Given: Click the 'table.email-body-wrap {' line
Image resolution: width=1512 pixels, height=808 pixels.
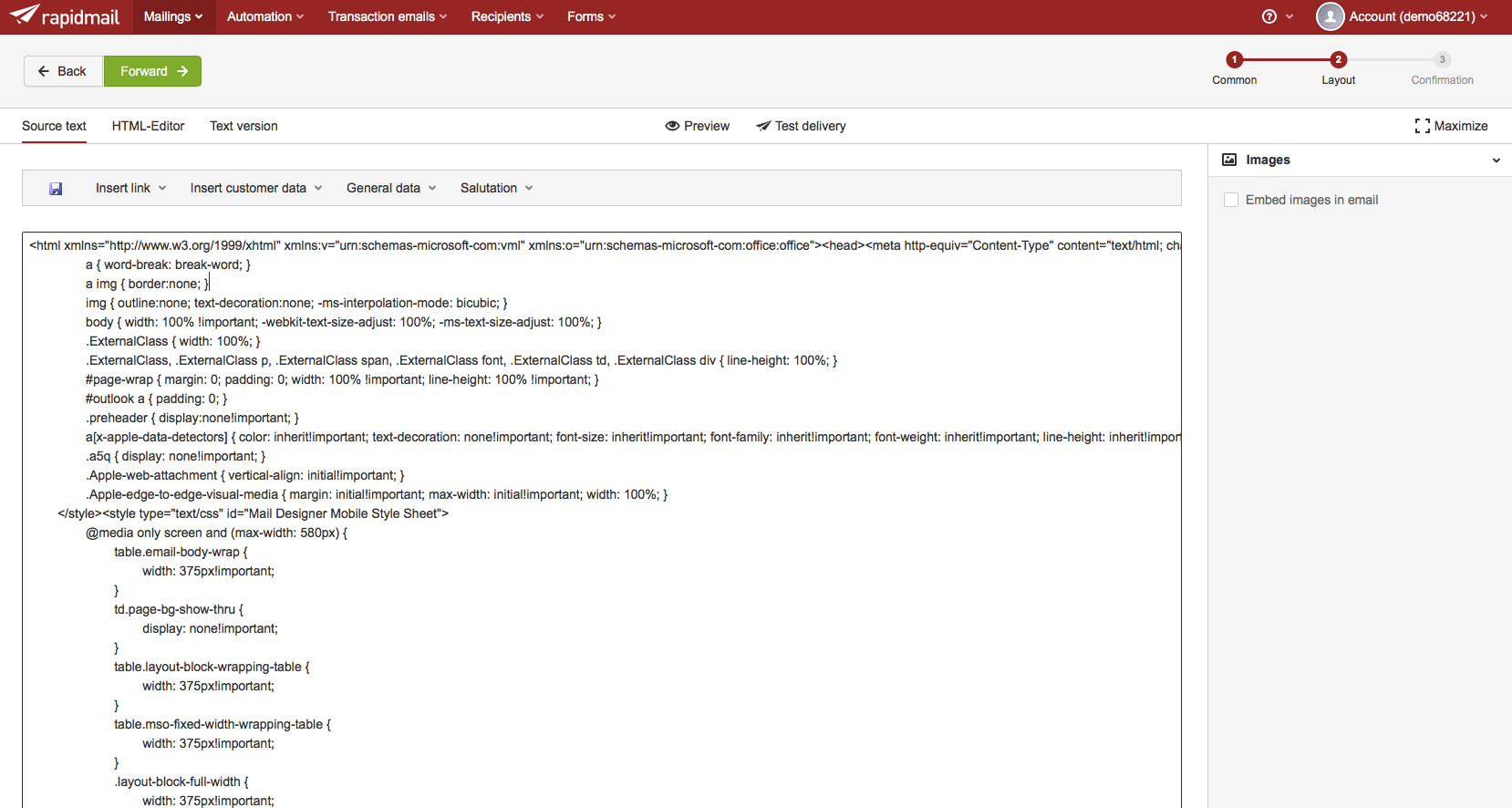Looking at the screenshot, I should pyautogui.click(x=181, y=552).
